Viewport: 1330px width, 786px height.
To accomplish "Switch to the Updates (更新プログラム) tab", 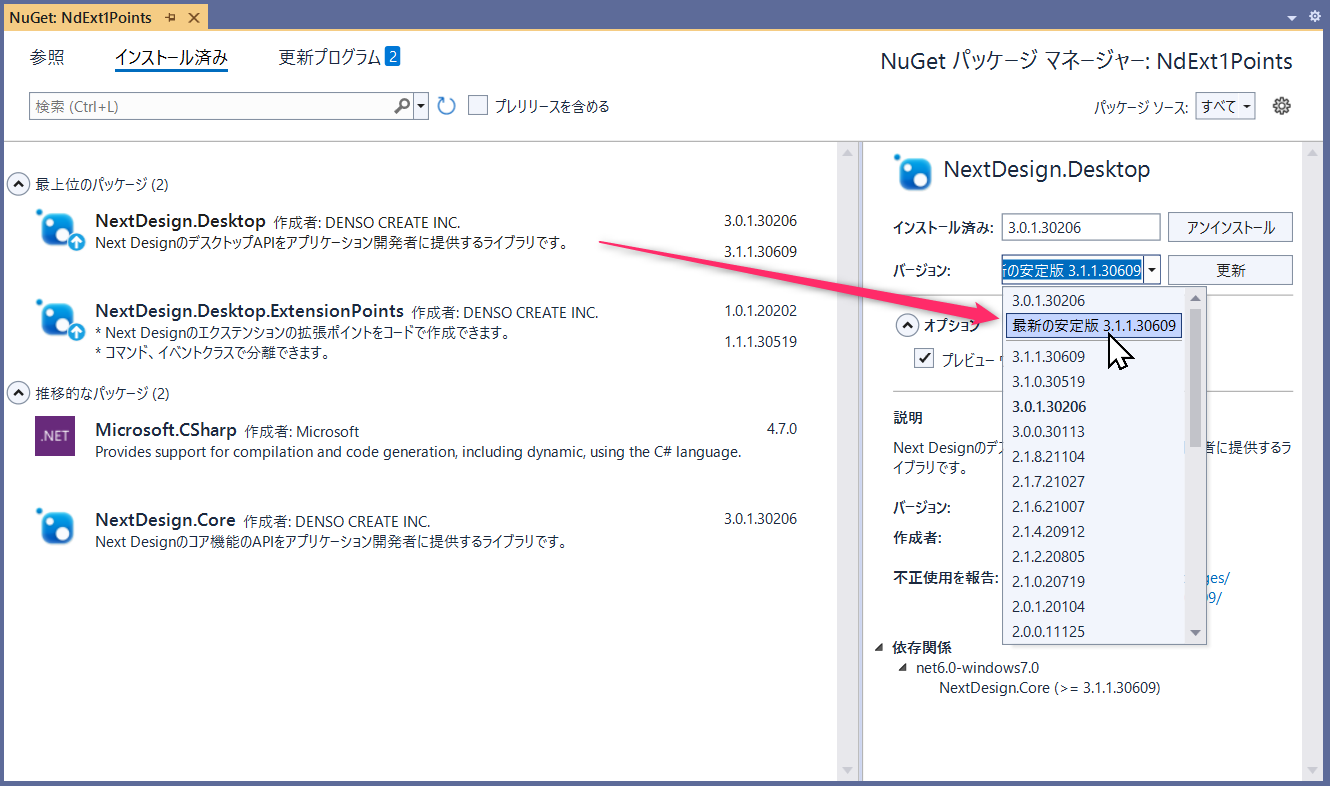I will click(x=339, y=57).
